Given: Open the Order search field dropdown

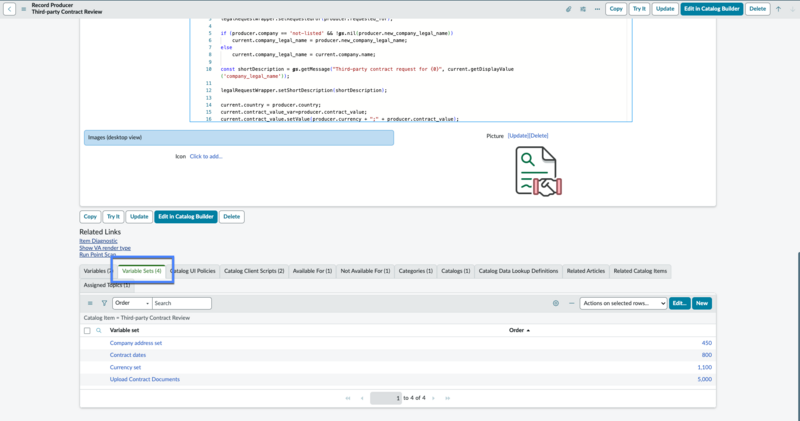Looking at the screenshot, I should coord(132,303).
